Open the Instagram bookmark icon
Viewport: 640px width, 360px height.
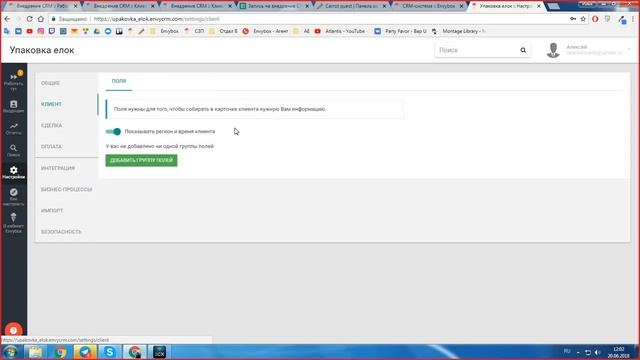[41, 31]
